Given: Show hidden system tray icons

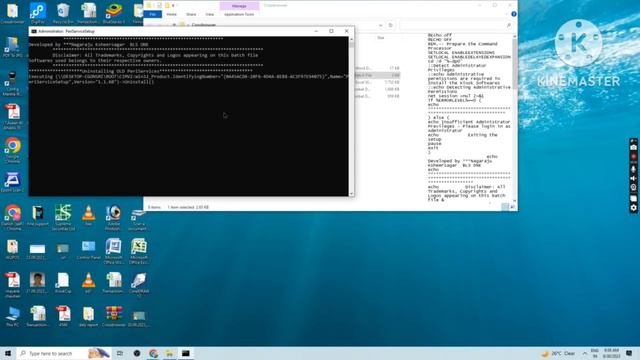Looking at the screenshot, I should (x=584, y=353).
